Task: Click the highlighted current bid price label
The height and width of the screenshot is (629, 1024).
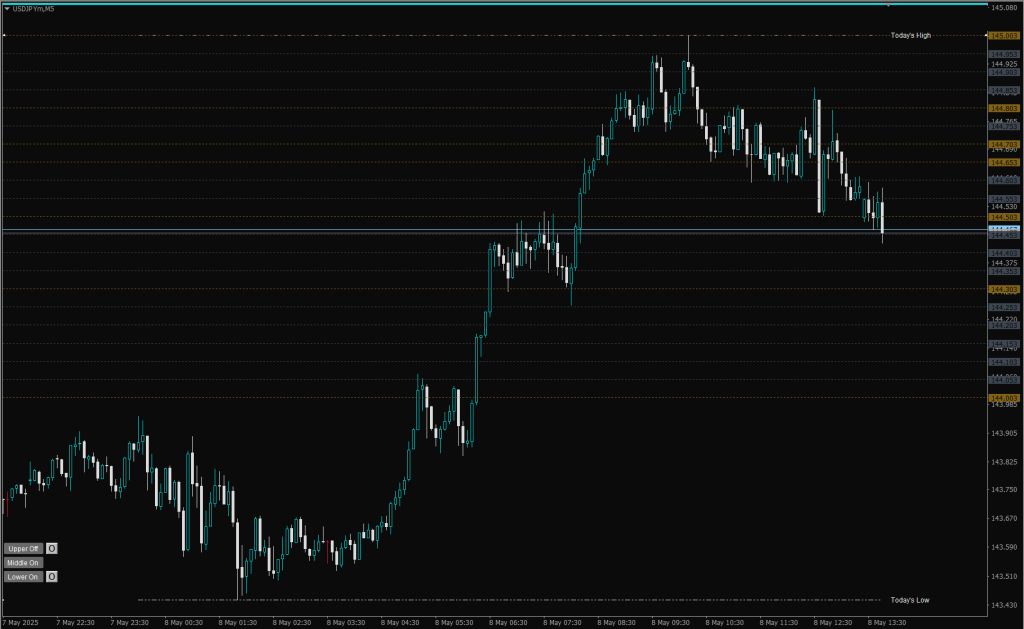Action: tap(1003, 230)
